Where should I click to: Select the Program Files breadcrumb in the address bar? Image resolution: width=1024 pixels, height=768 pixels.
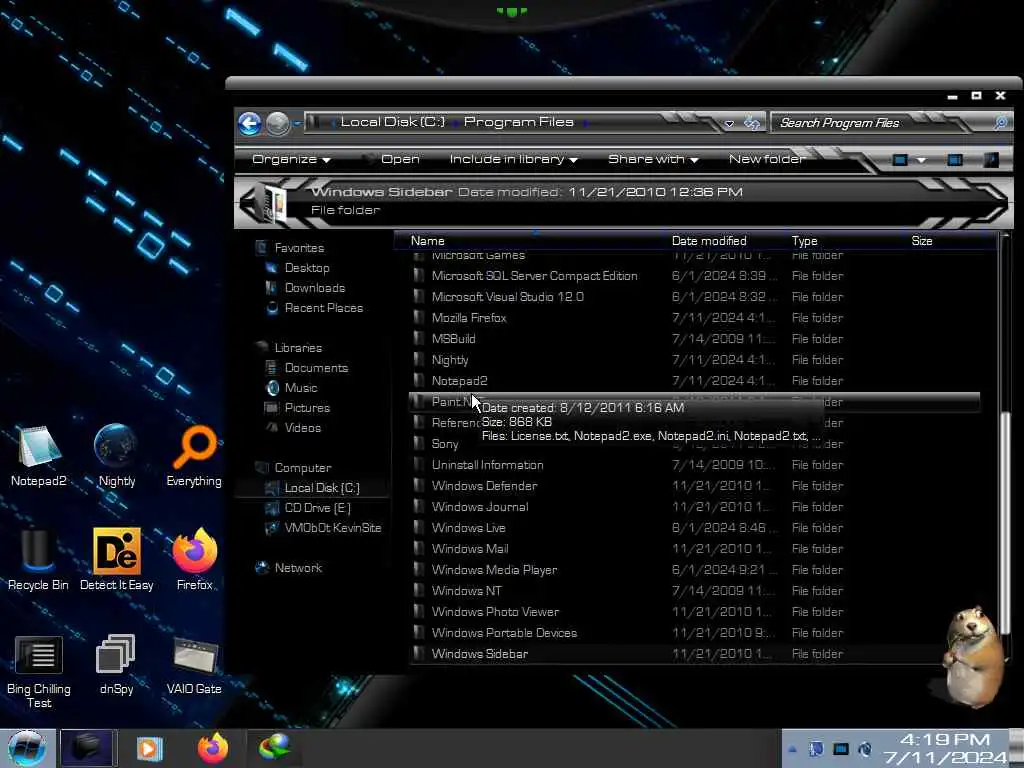(x=519, y=122)
